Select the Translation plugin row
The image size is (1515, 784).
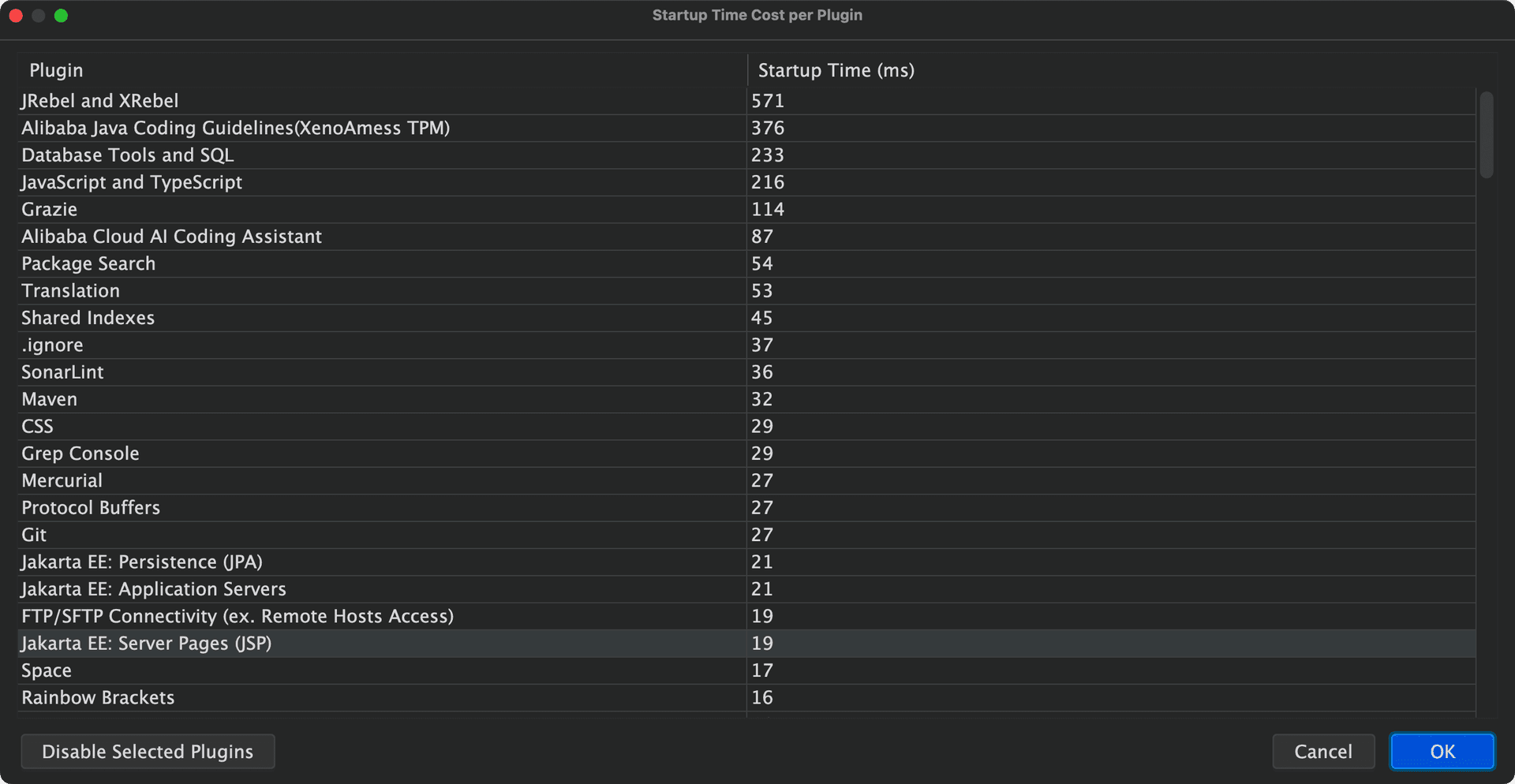746,290
